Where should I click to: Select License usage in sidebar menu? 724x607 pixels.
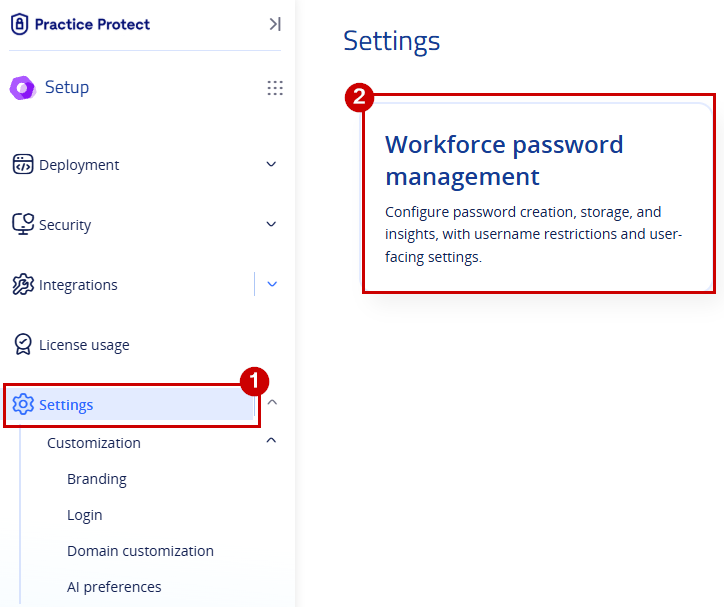point(84,345)
